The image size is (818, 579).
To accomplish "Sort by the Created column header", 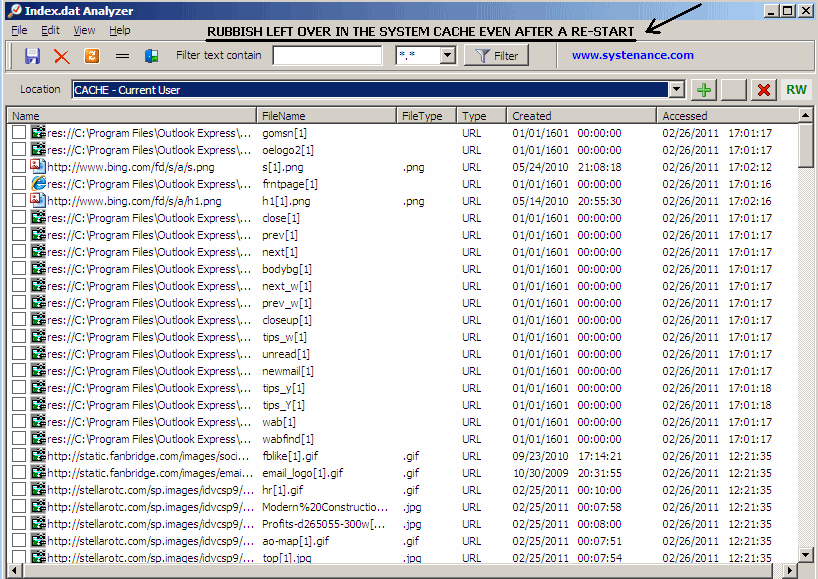I will point(580,116).
